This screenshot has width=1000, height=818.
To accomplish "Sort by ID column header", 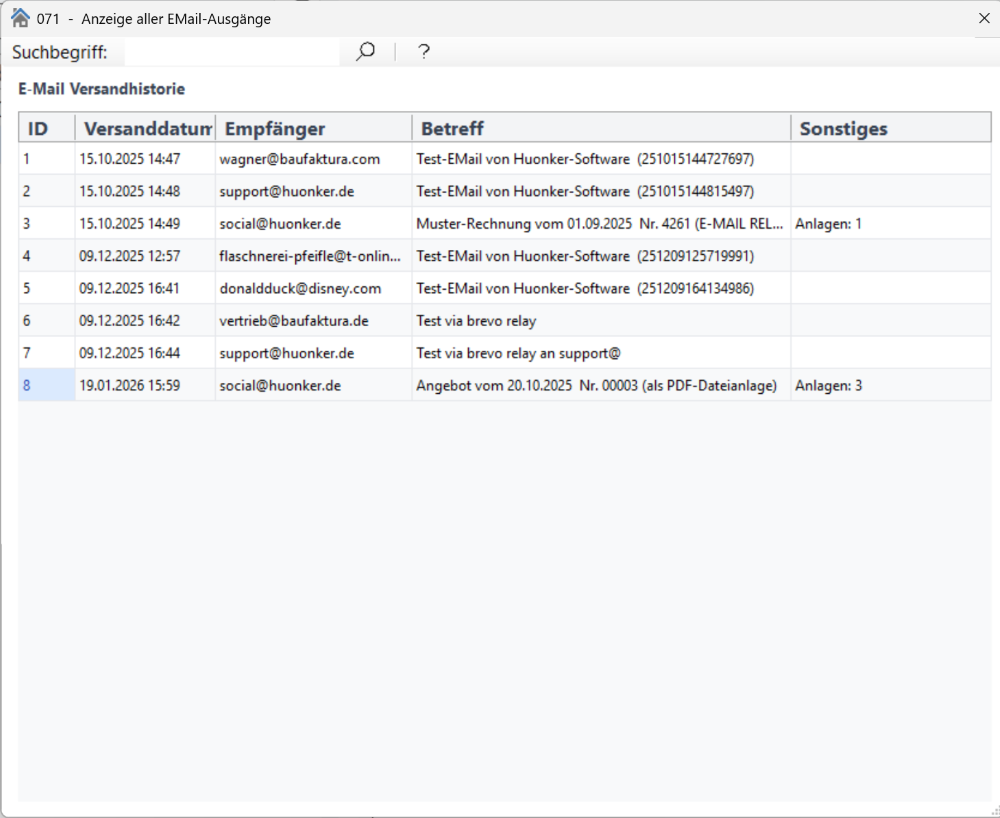I will (47, 128).
